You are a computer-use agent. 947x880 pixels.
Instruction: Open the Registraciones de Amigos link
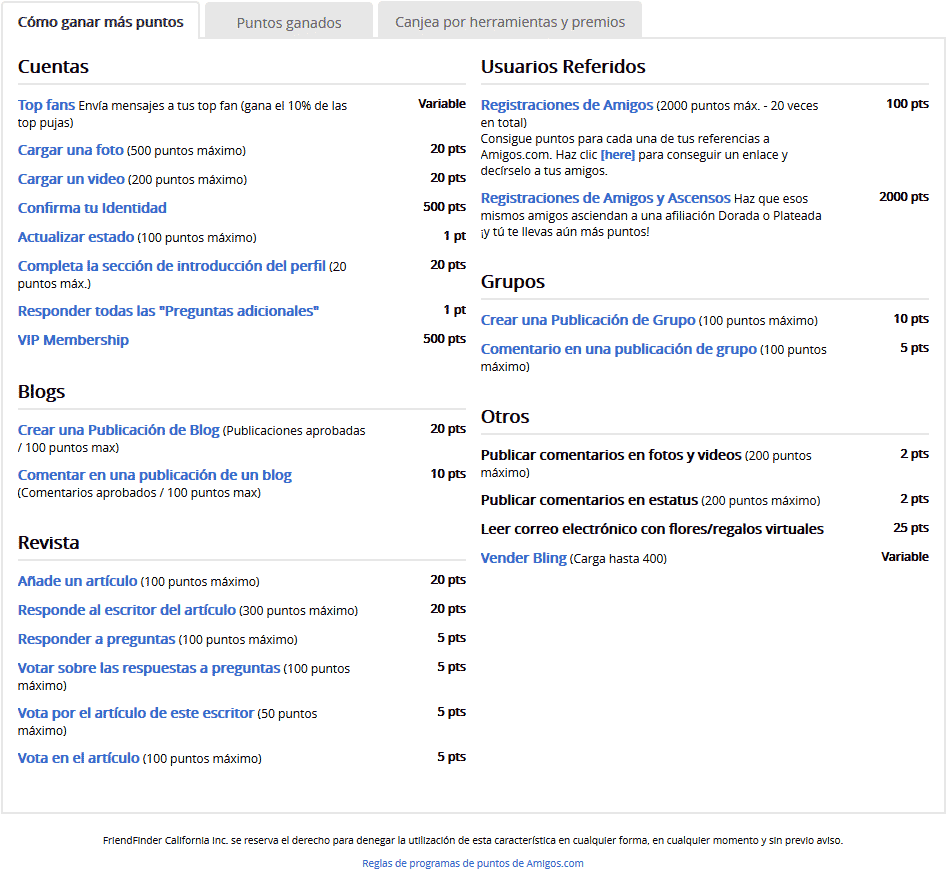pyautogui.click(x=567, y=105)
